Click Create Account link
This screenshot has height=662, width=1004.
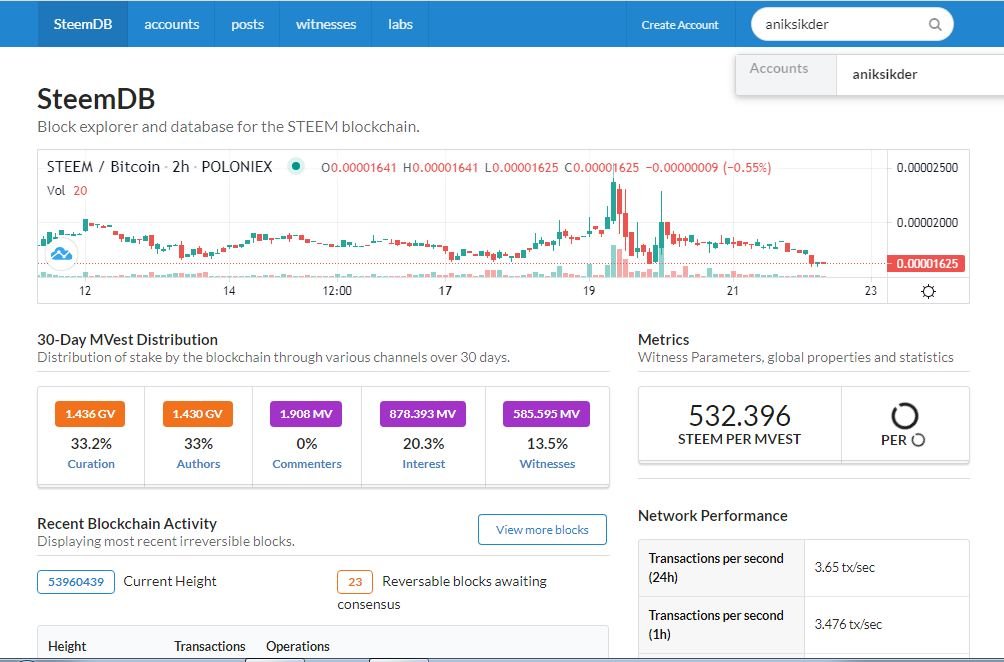(x=680, y=25)
